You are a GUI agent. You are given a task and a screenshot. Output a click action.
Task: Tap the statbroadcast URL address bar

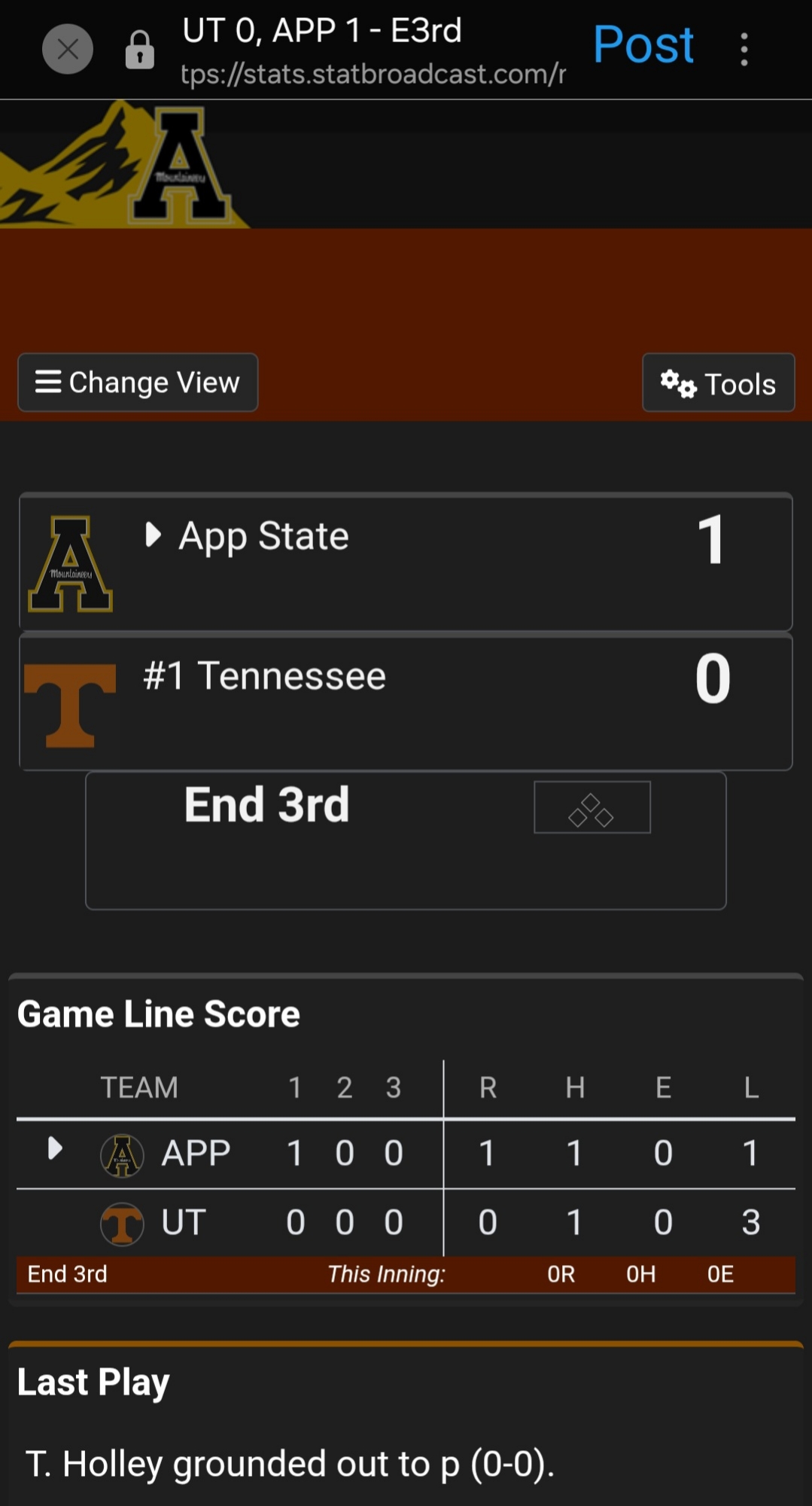tap(373, 74)
